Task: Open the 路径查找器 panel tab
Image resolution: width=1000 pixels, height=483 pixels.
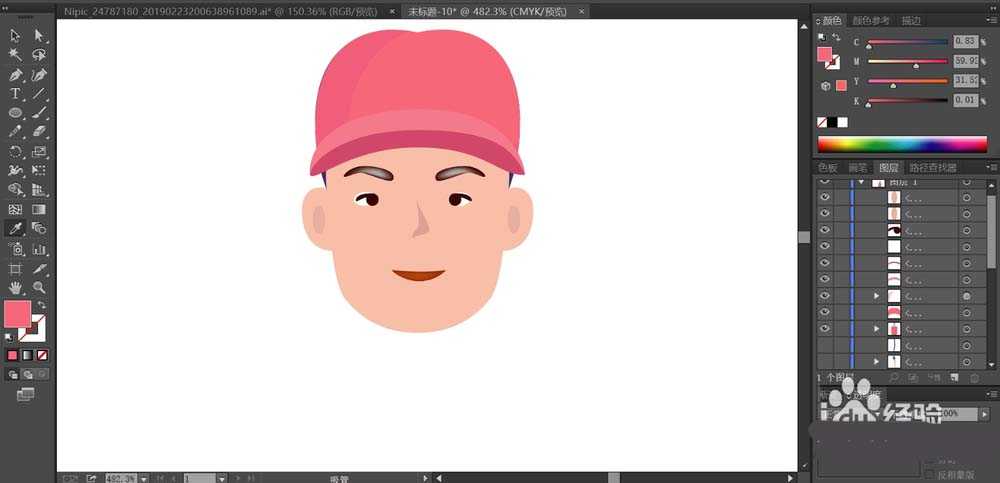Action: (932, 168)
